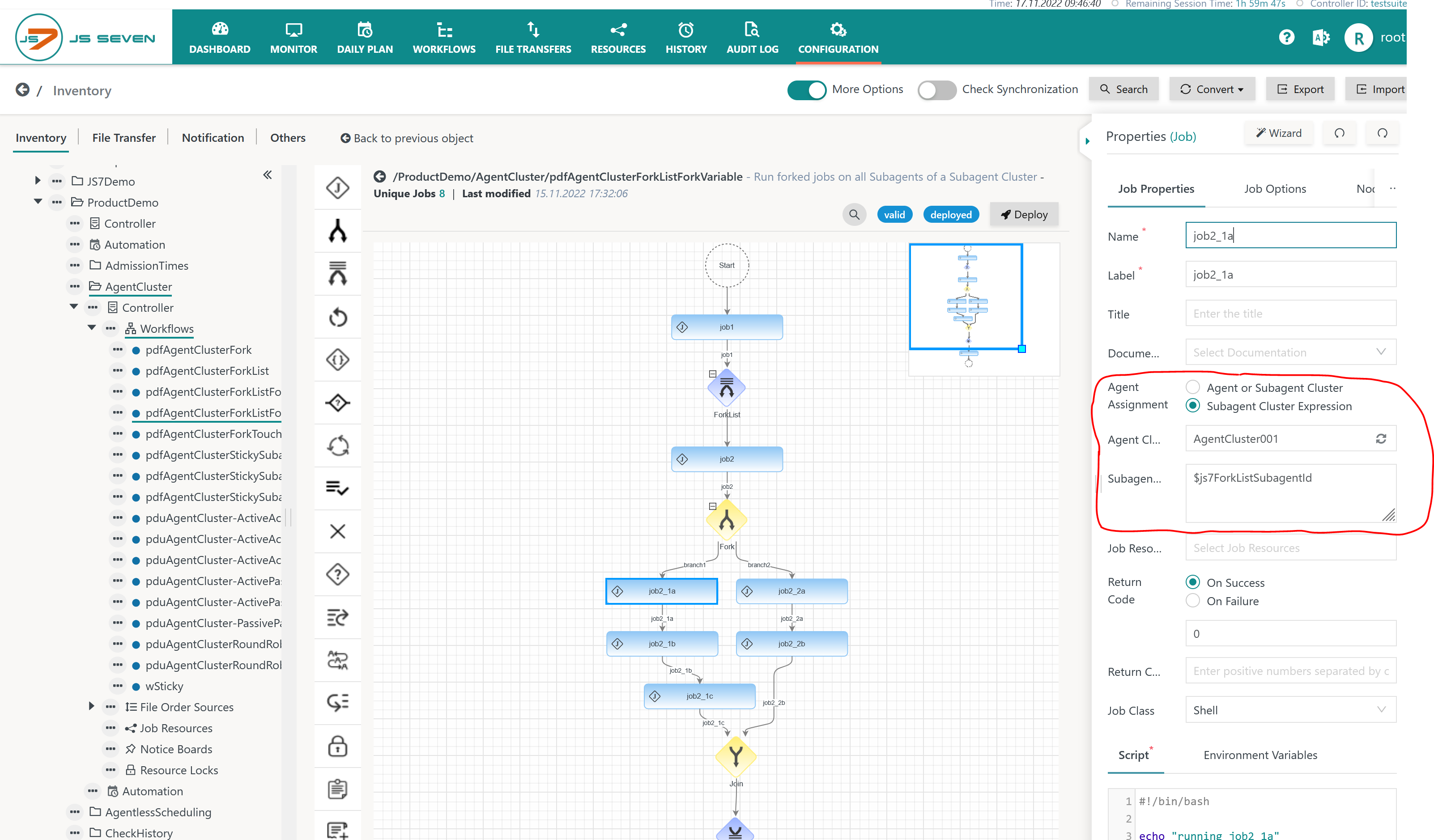Screen dimensions: 1434x840
Task: Collapse the inventory tree panel
Action: click(x=267, y=174)
